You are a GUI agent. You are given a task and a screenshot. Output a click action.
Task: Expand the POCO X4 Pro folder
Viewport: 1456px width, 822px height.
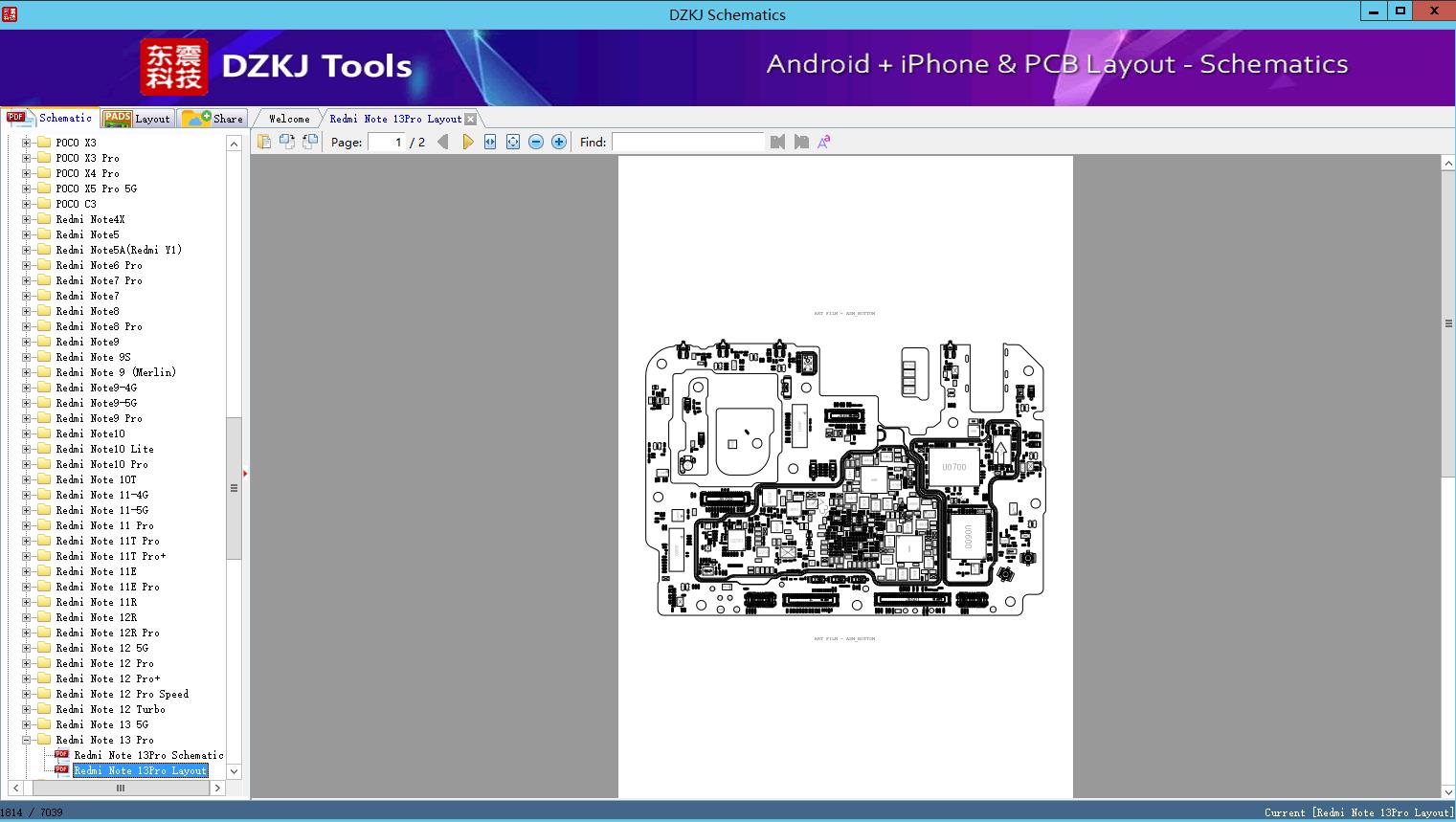coord(27,173)
